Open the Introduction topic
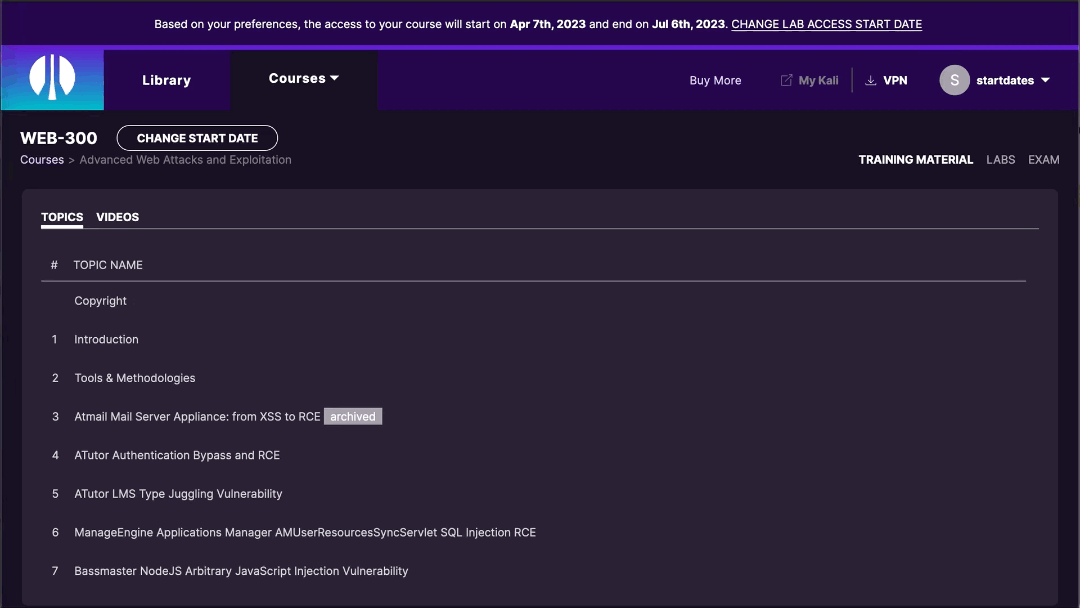The width and height of the screenshot is (1080, 608). pos(106,339)
